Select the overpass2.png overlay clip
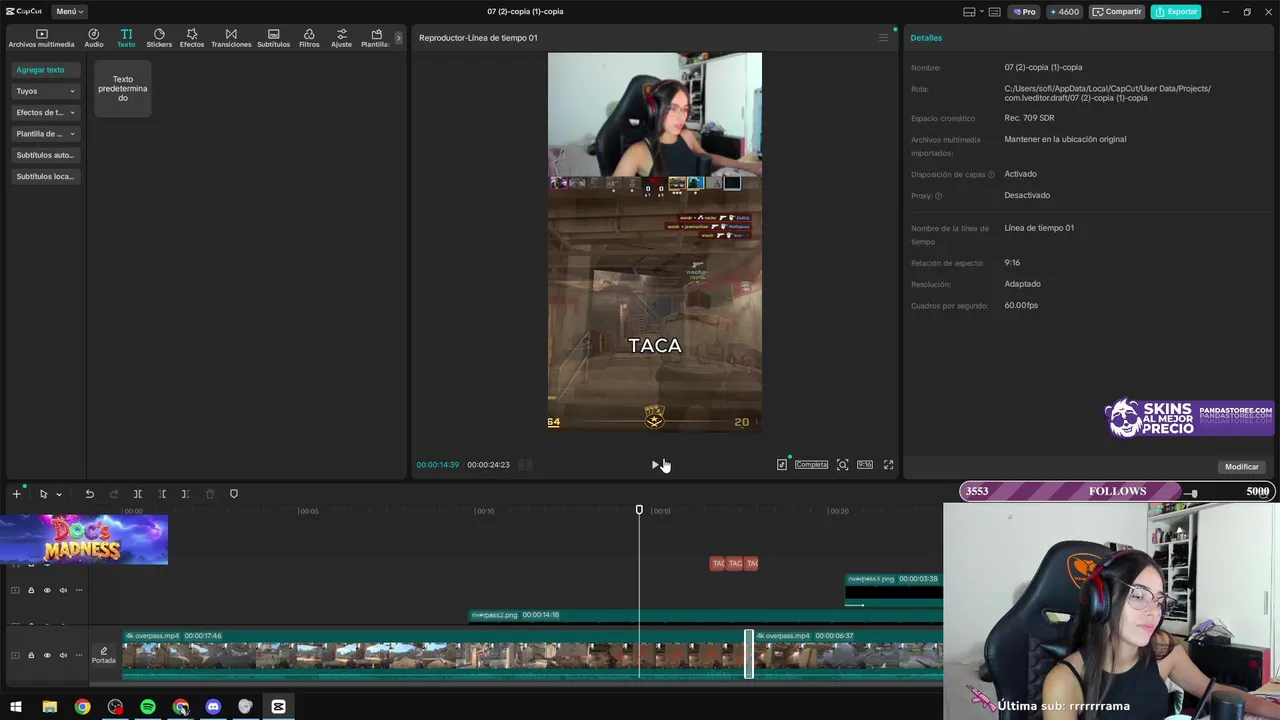The height and width of the screenshot is (720, 1280). (x=706, y=615)
